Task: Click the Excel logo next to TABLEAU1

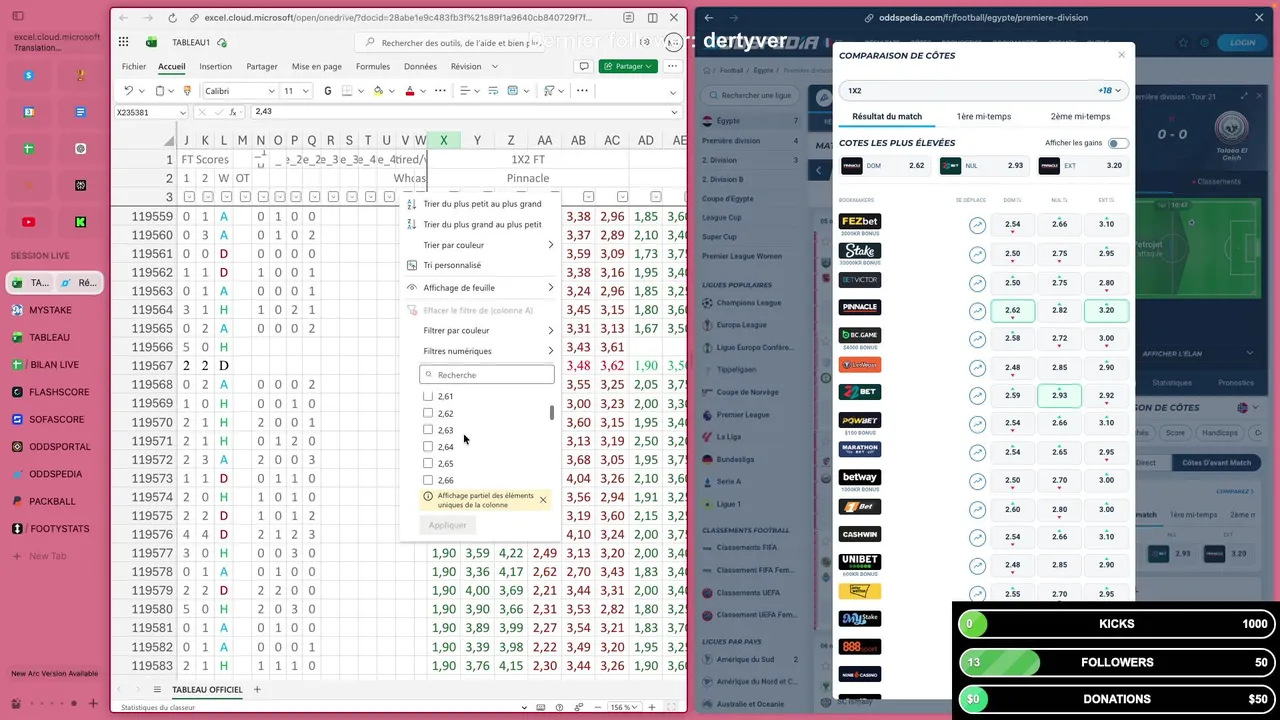Action: pyautogui.click(x=152, y=42)
